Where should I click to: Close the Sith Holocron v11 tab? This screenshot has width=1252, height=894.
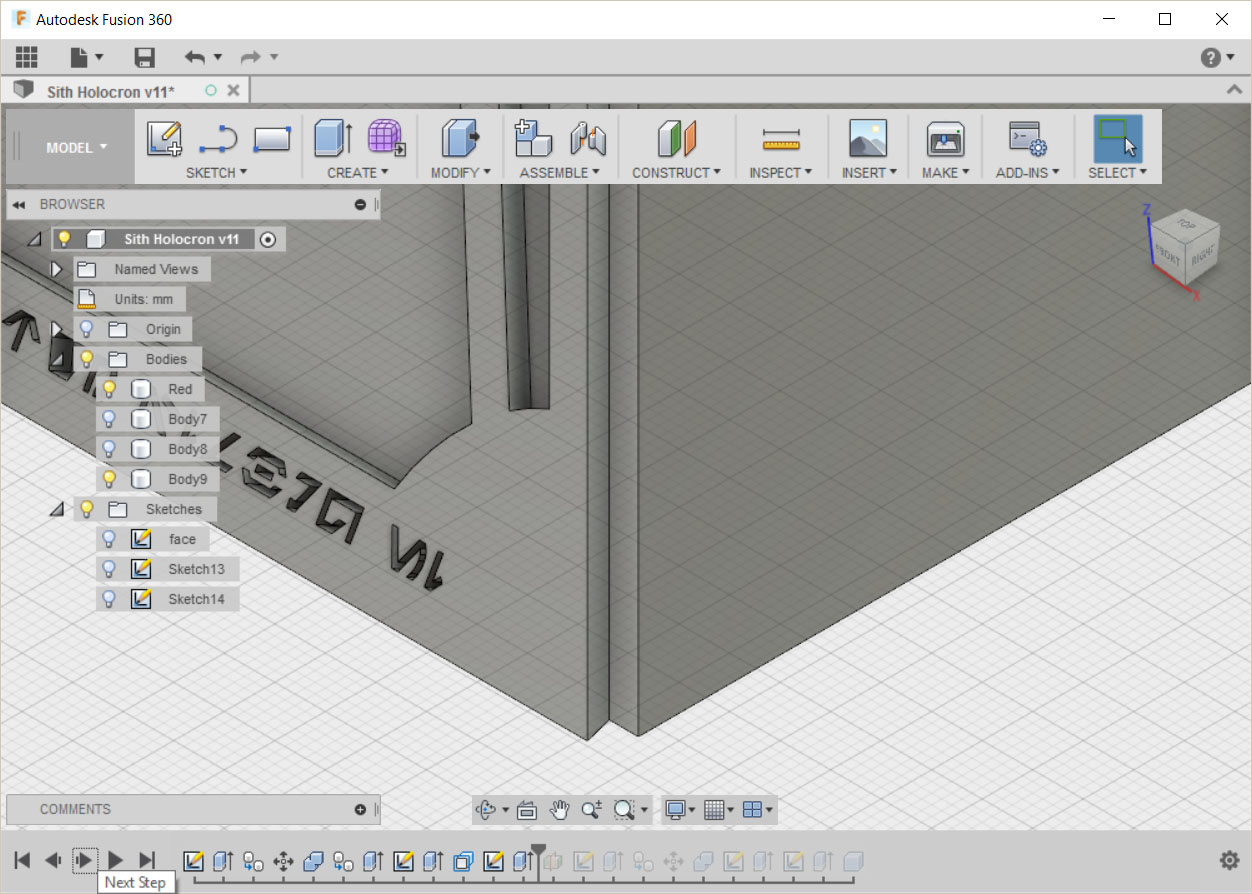(234, 90)
